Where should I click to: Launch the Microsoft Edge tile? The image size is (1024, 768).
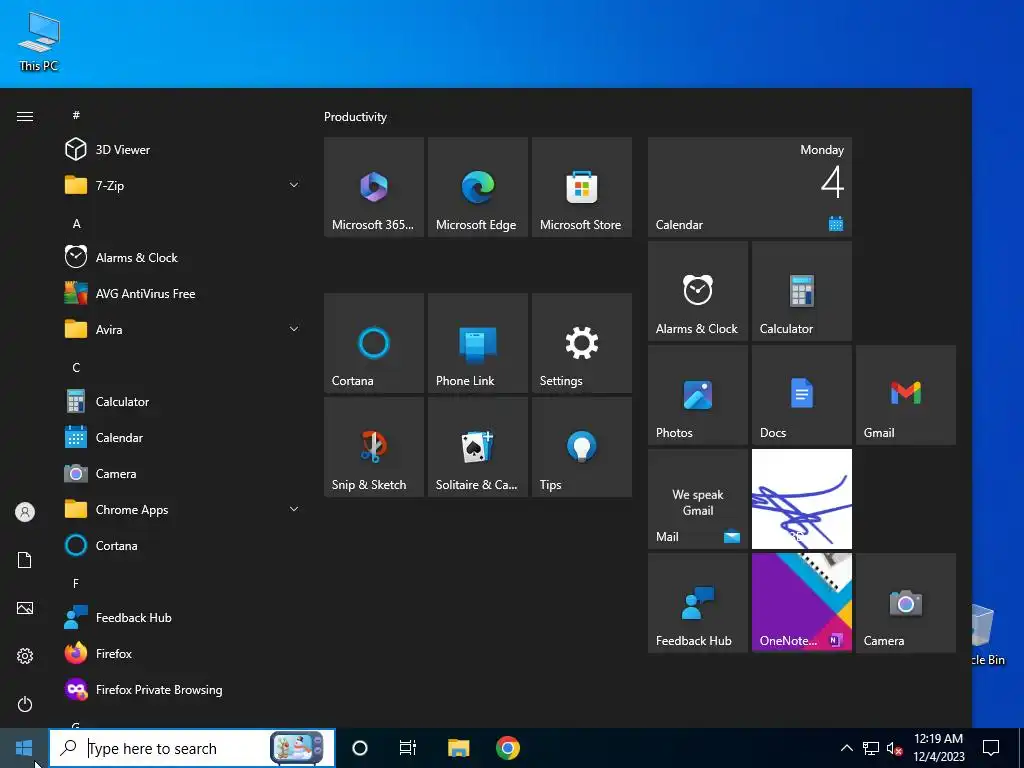click(477, 187)
